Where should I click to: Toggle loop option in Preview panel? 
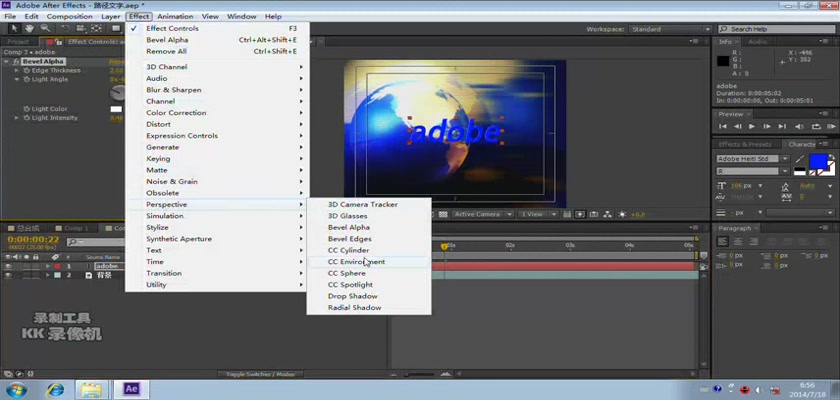(x=816, y=126)
